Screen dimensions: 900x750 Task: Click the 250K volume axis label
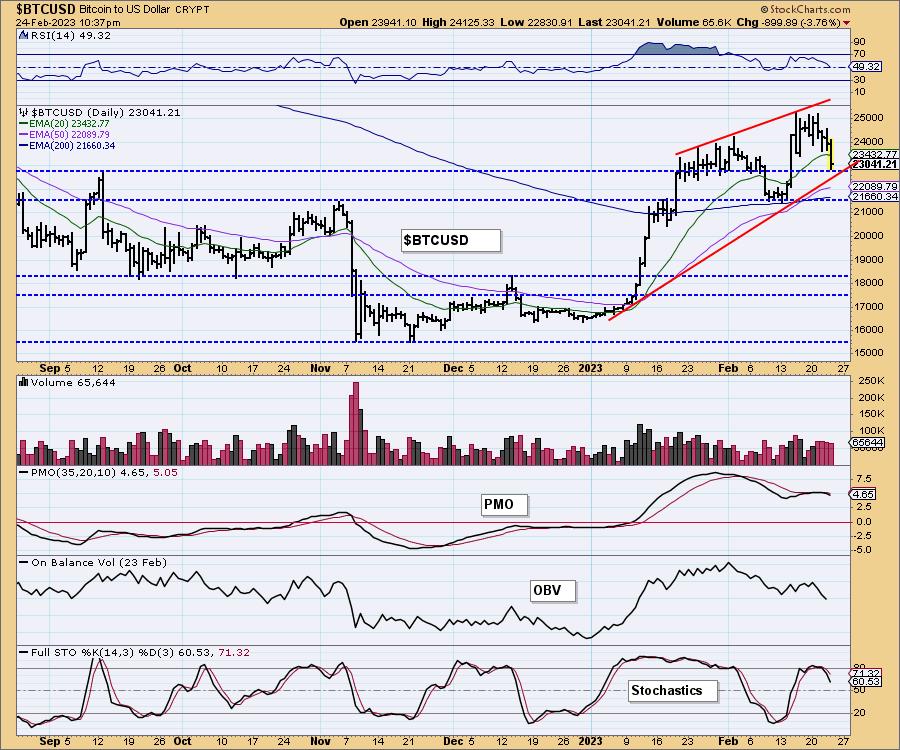pos(871,380)
